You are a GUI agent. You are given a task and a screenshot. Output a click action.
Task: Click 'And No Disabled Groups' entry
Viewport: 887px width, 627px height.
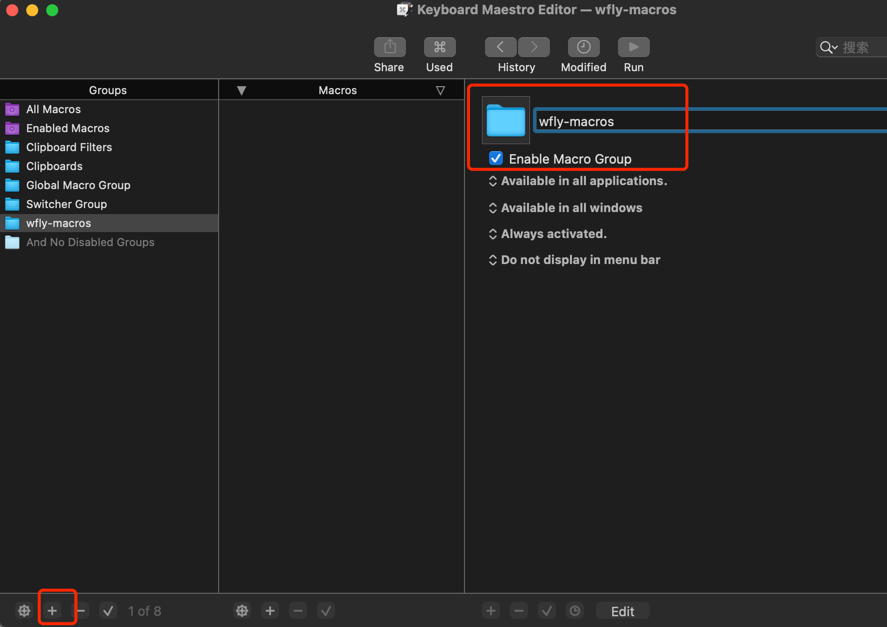pyautogui.click(x=109, y=242)
